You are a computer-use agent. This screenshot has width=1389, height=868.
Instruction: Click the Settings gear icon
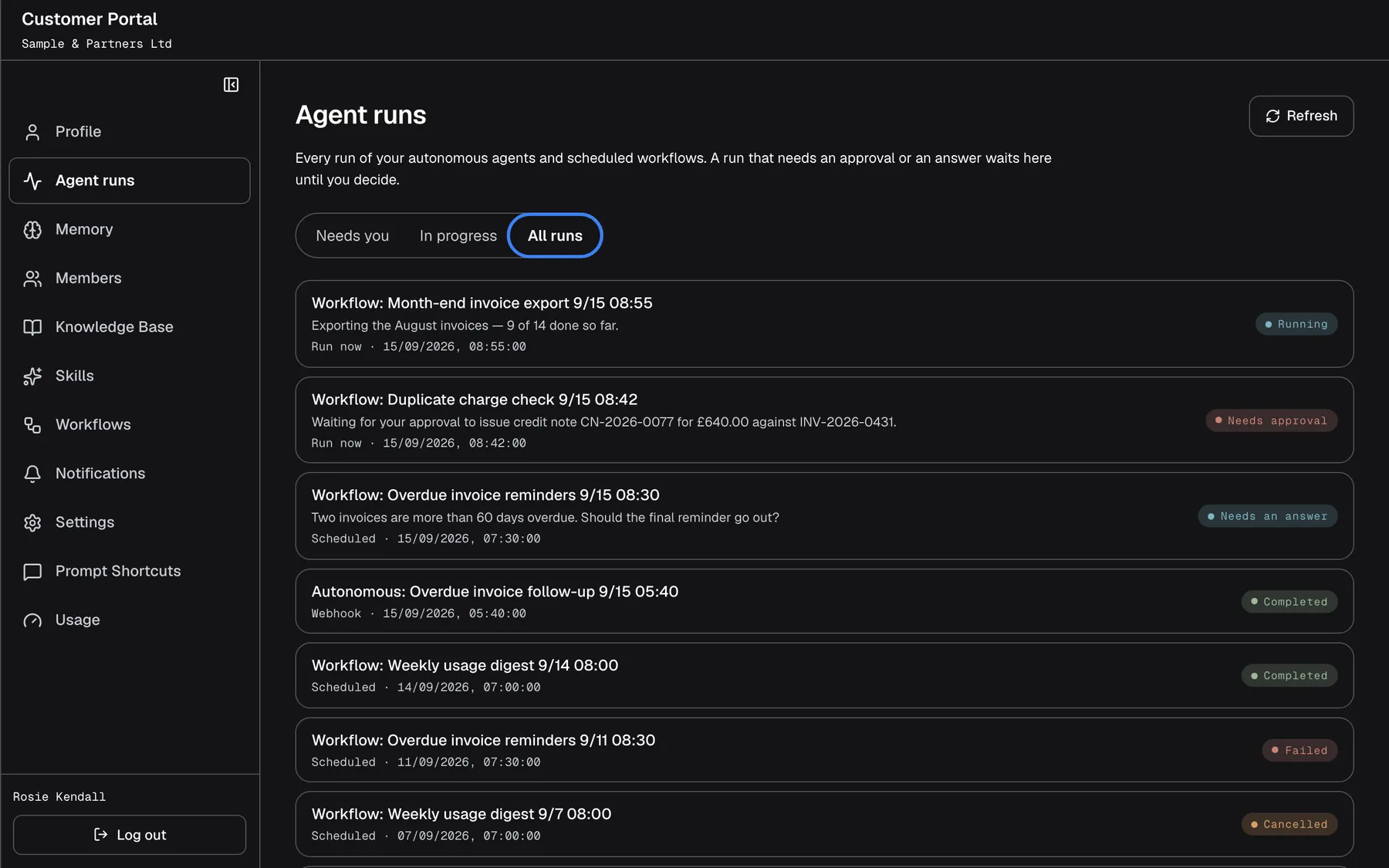click(x=32, y=522)
